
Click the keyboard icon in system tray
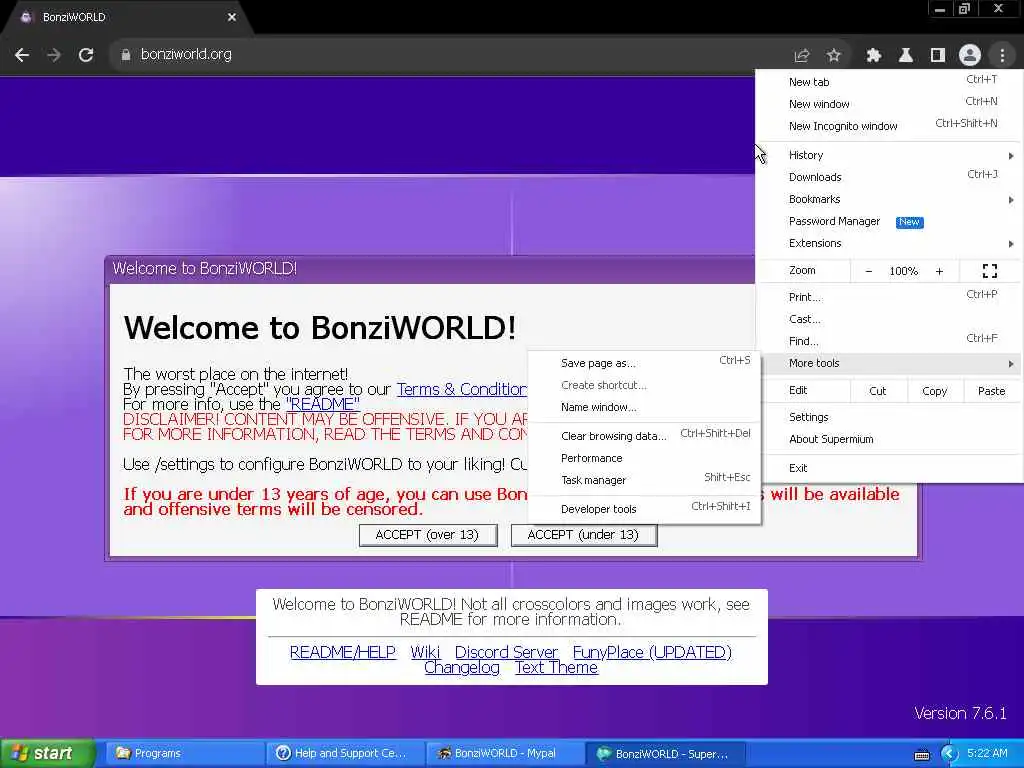[921, 755]
